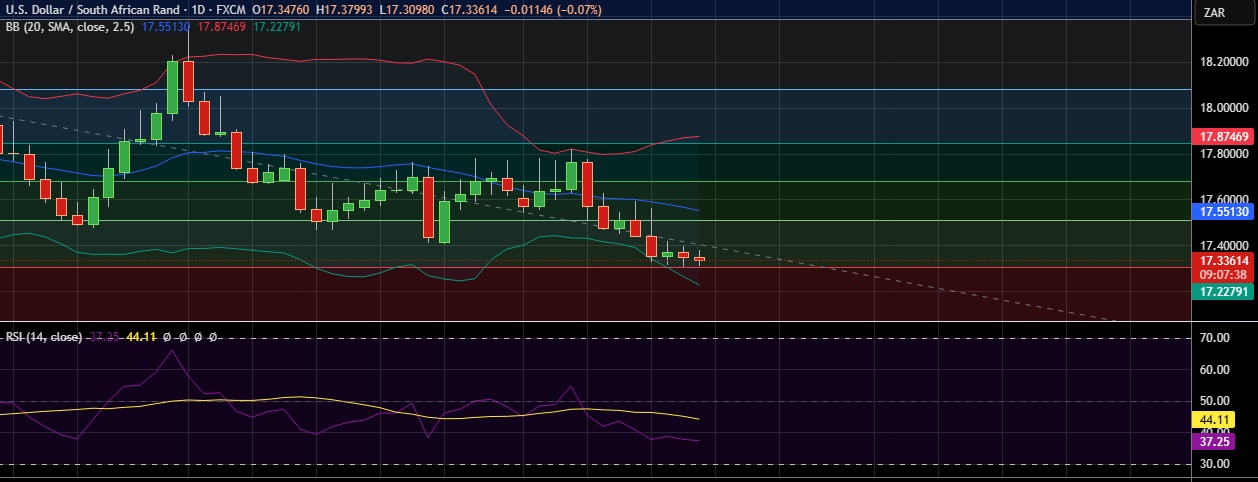The height and width of the screenshot is (482, 1258).
Task: Click the blue 17.55130 label on price axis
Action: pos(1223,212)
